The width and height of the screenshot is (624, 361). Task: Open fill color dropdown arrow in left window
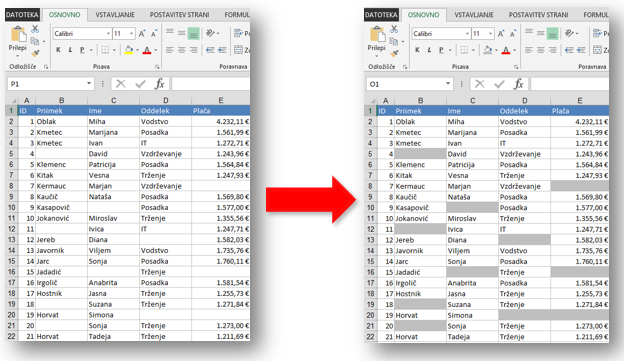point(137,51)
